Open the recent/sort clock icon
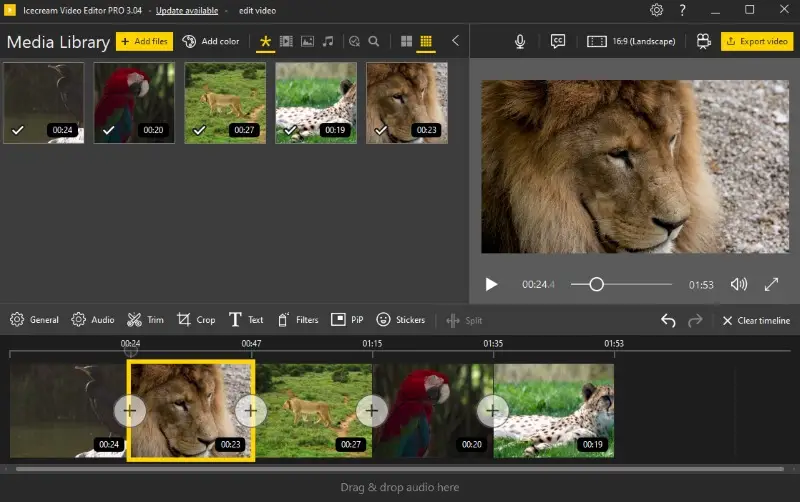800x502 pixels. pos(354,41)
